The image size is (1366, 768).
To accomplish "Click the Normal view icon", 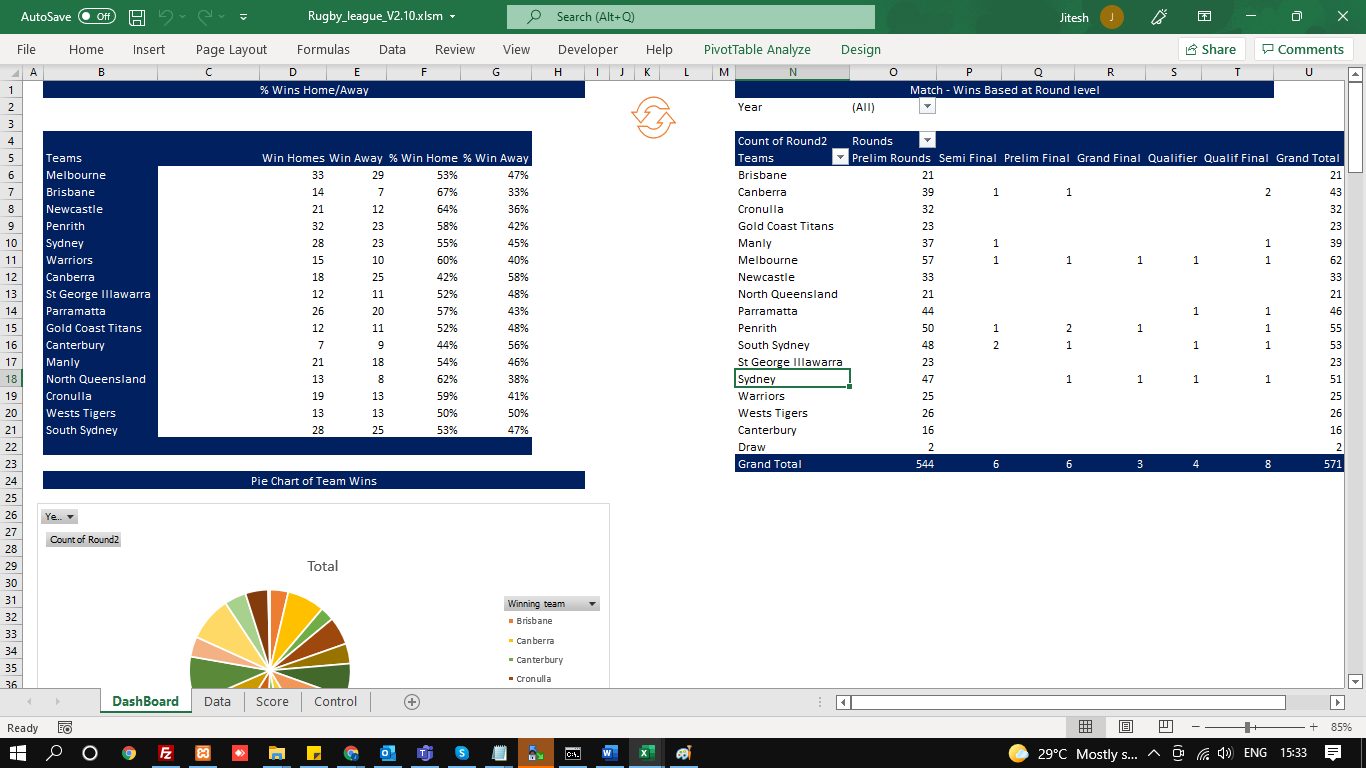I will tap(1085, 726).
